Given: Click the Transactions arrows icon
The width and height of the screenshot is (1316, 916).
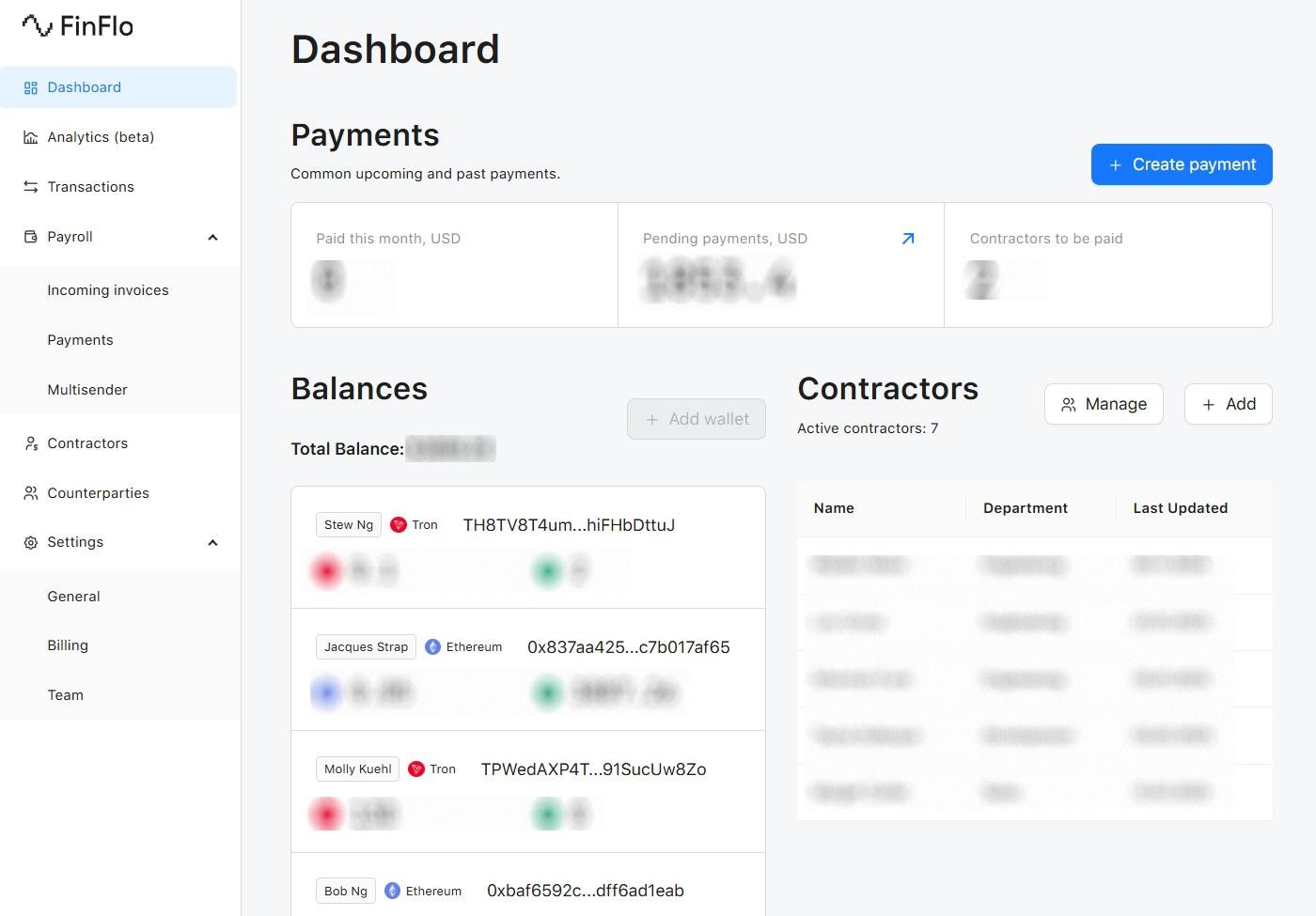Looking at the screenshot, I should 31,187.
